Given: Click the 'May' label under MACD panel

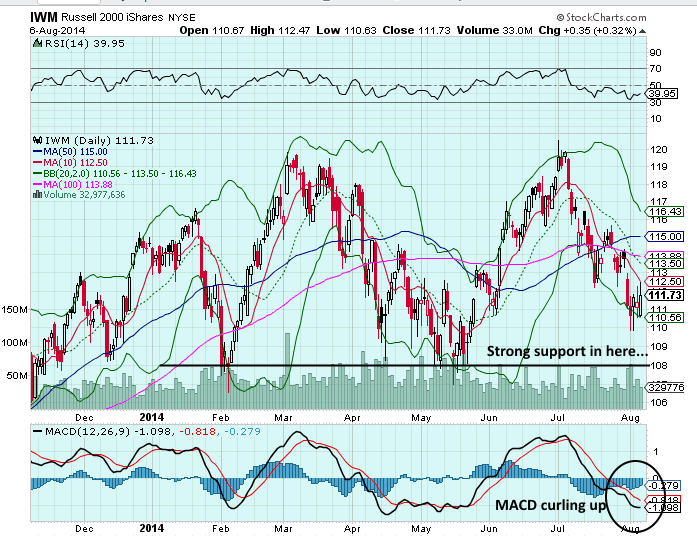Looking at the screenshot, I should (x=421, y=529).
